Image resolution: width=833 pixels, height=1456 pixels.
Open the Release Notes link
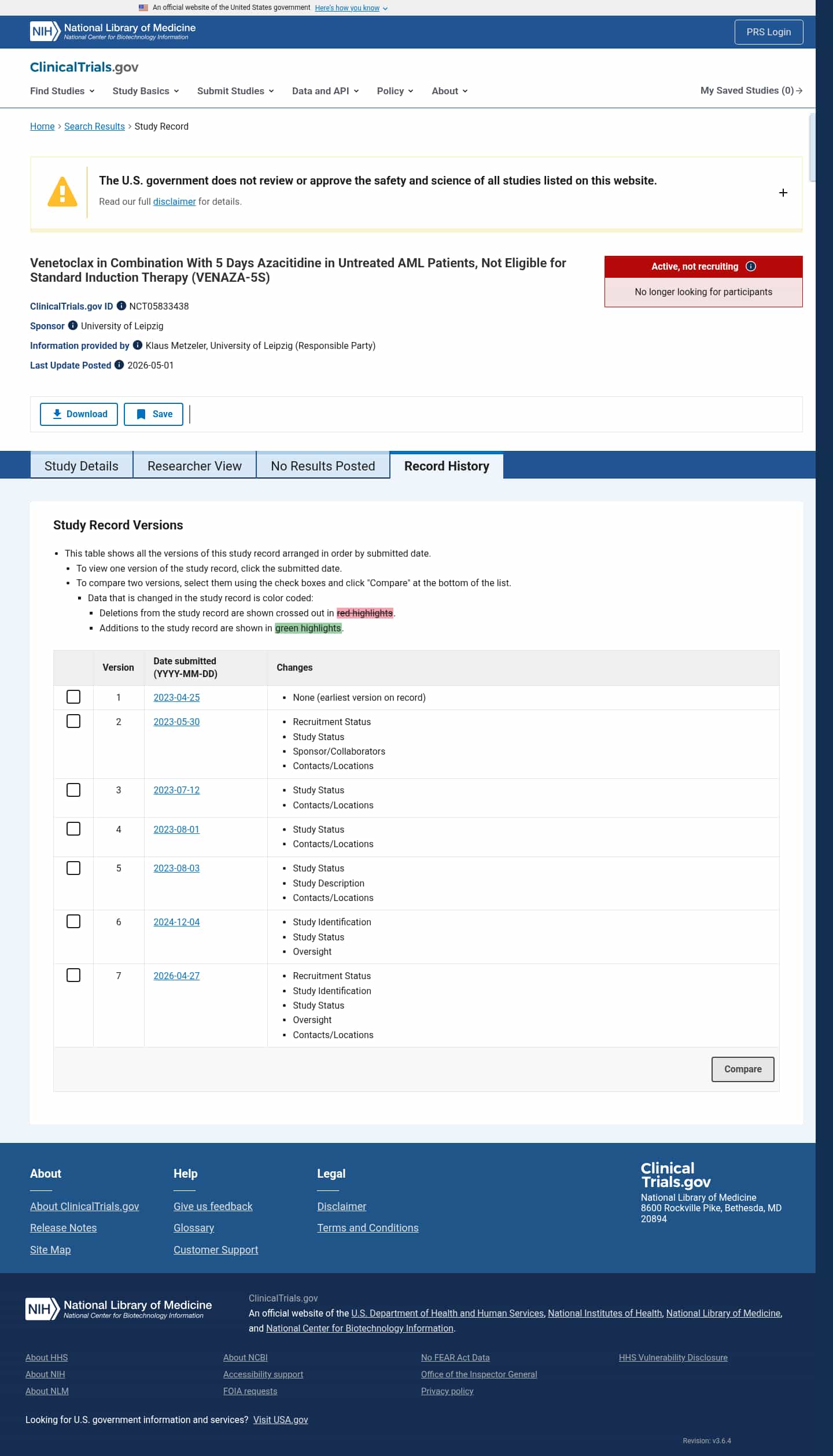tap(63, 1227)
